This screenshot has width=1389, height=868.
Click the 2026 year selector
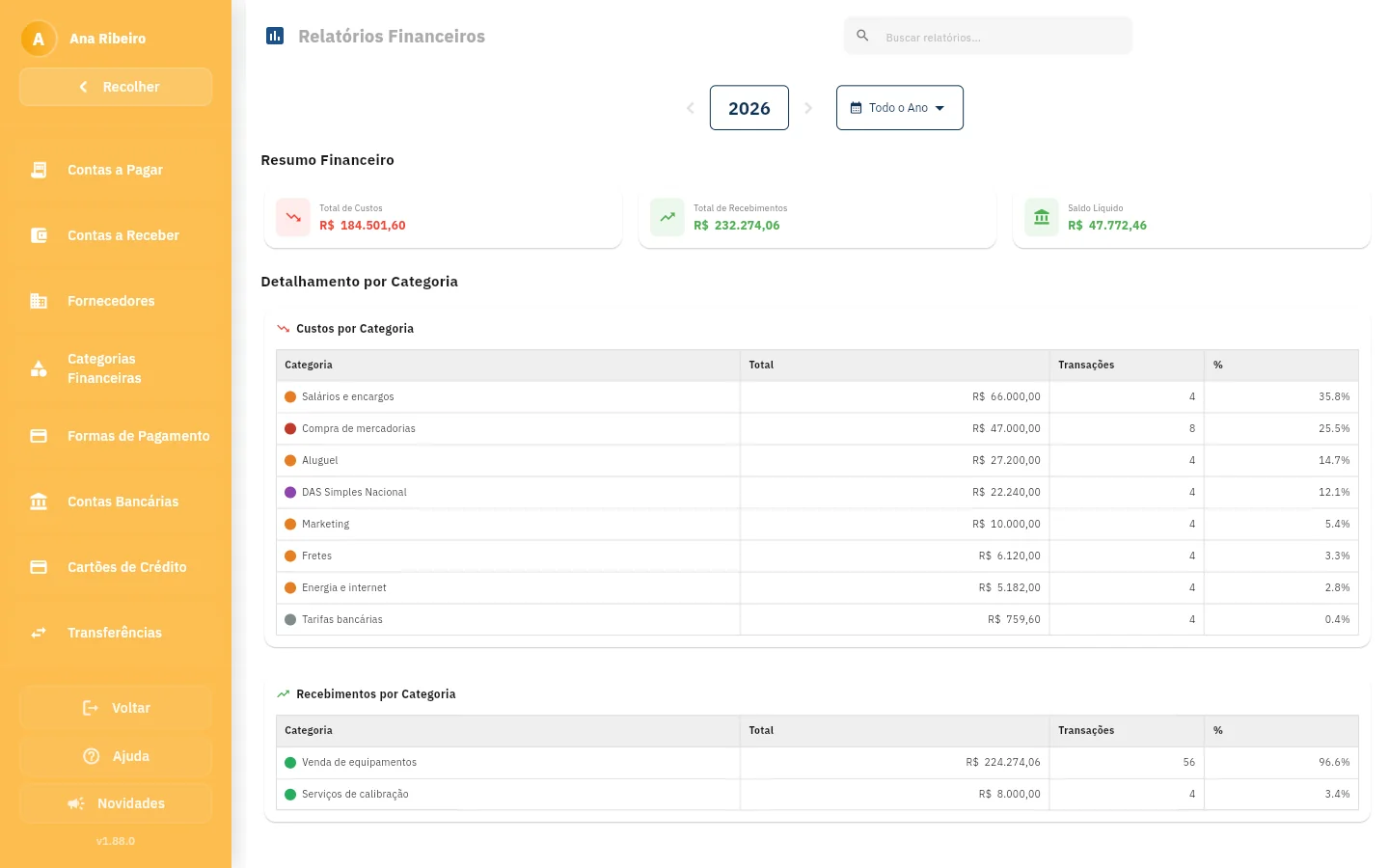click(749, 108)
